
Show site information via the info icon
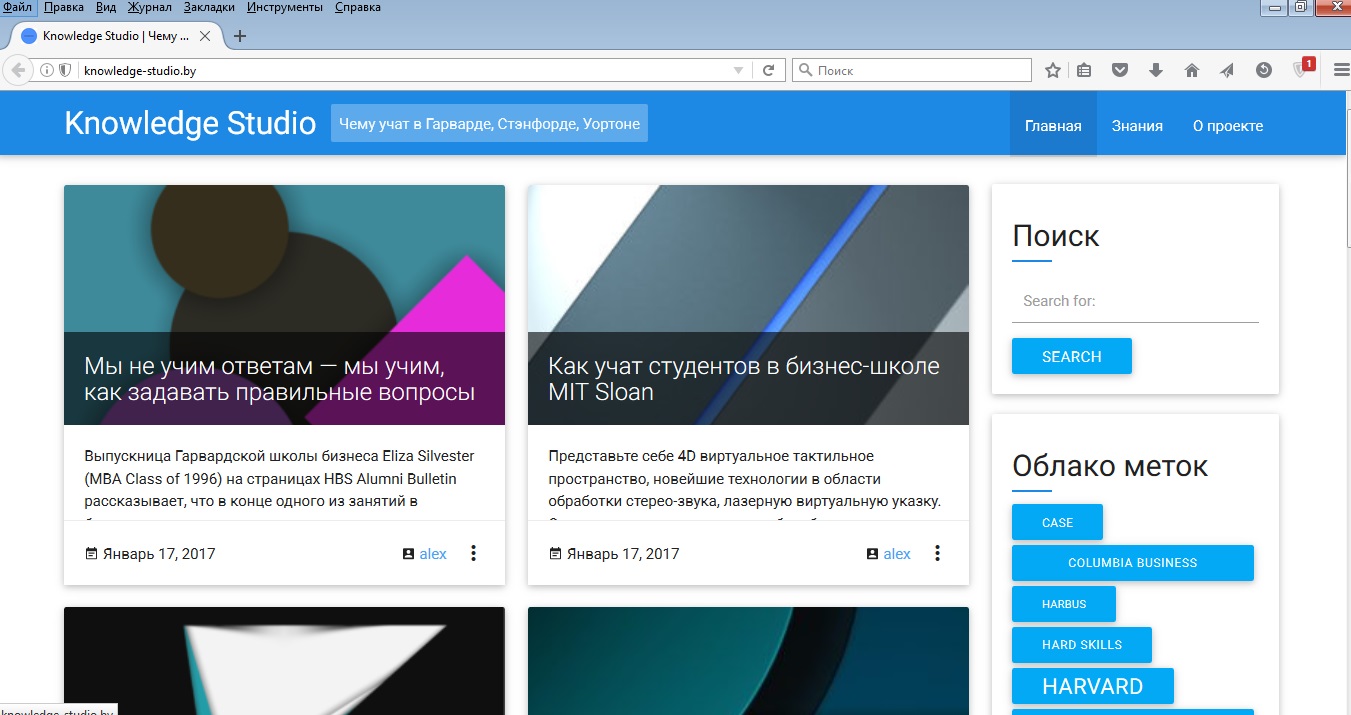(46, 70)
